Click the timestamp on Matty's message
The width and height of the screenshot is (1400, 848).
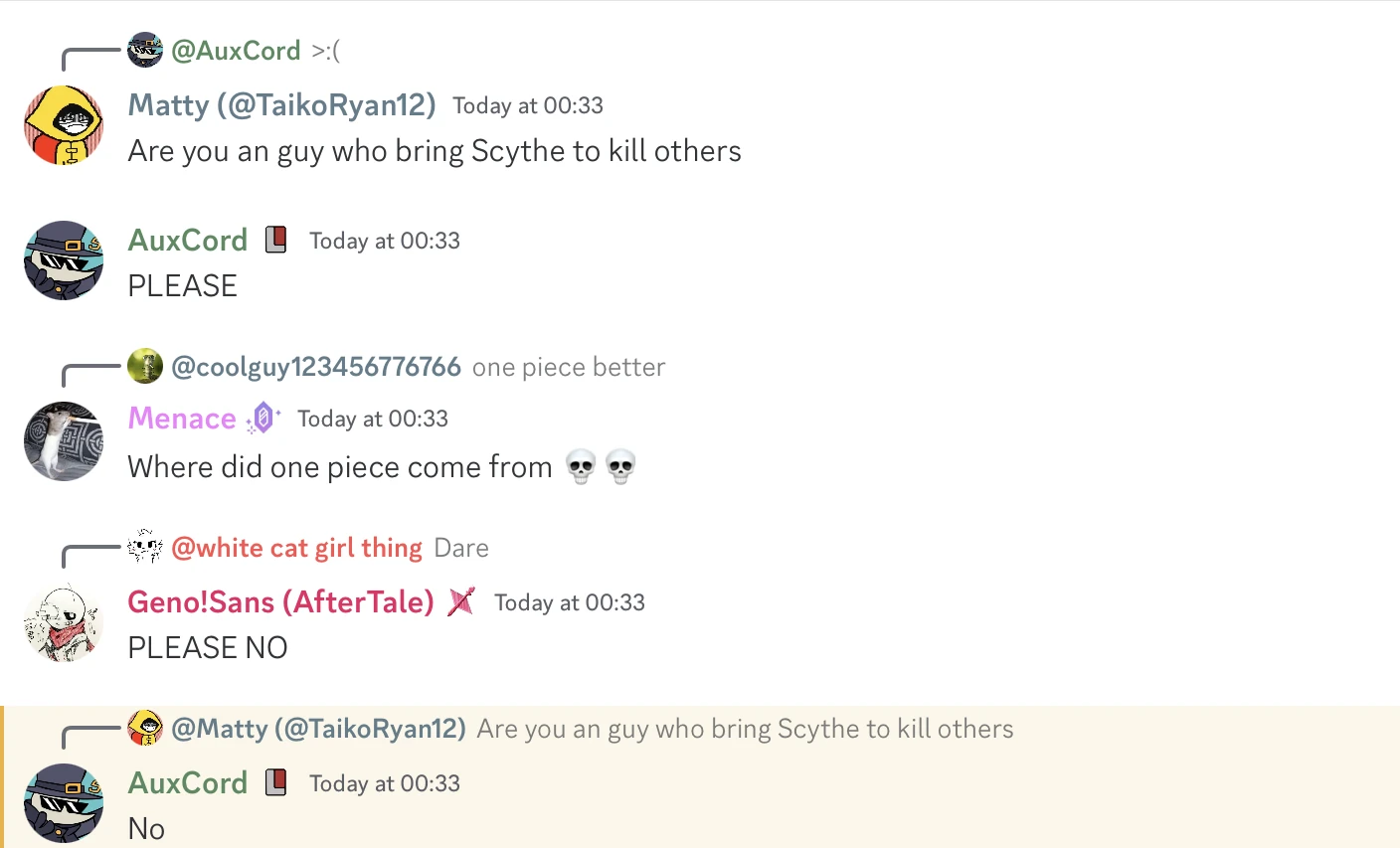(528, 105)
